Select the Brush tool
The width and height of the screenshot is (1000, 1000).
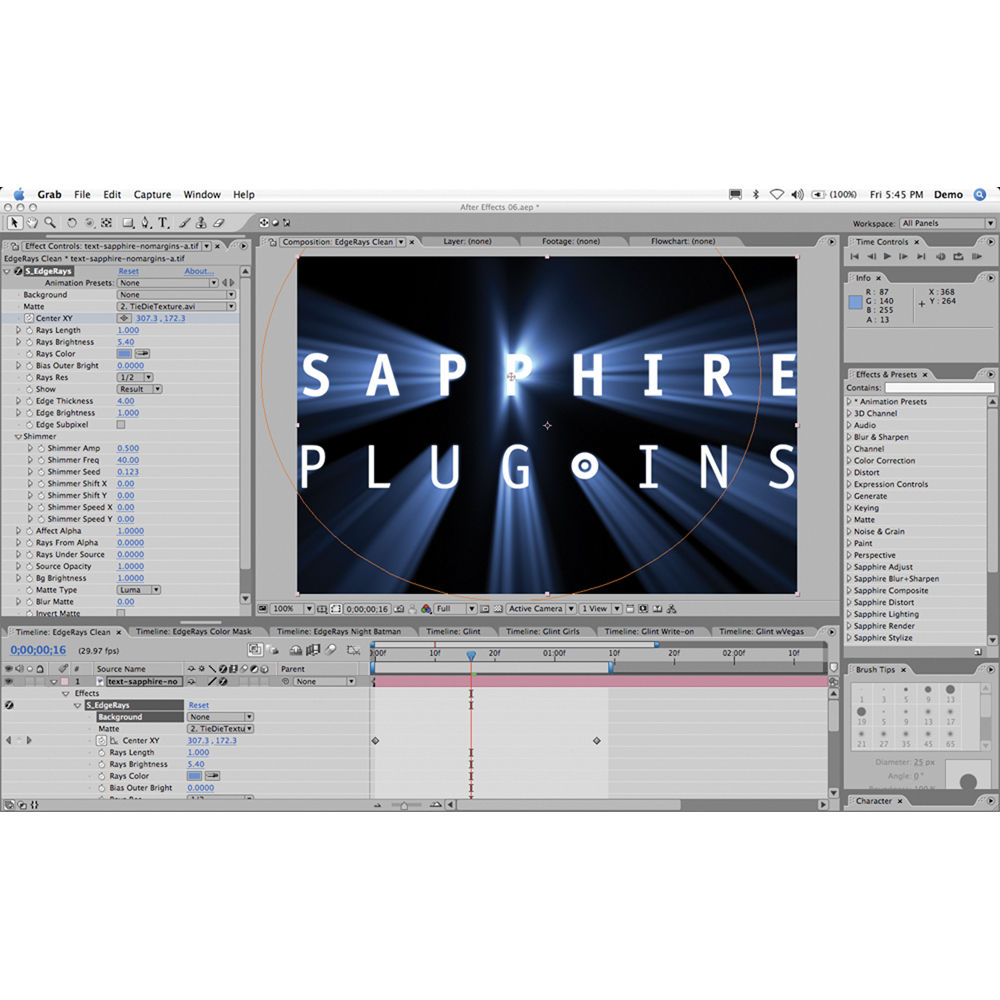click(x=184, y=223)
